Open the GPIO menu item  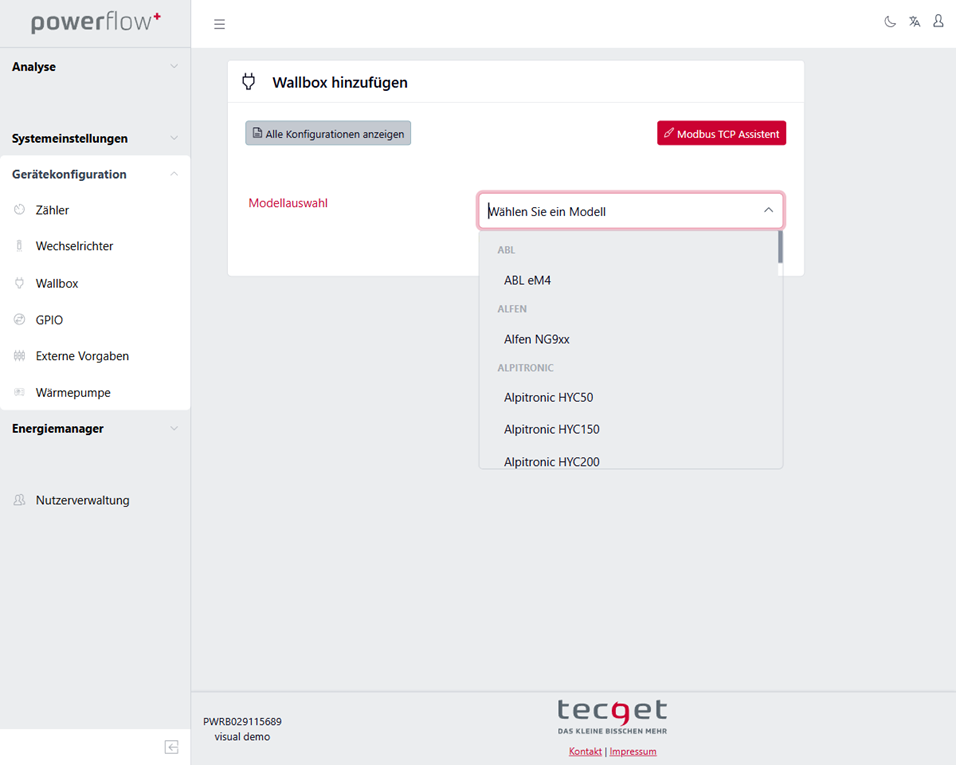pos(95,319)
